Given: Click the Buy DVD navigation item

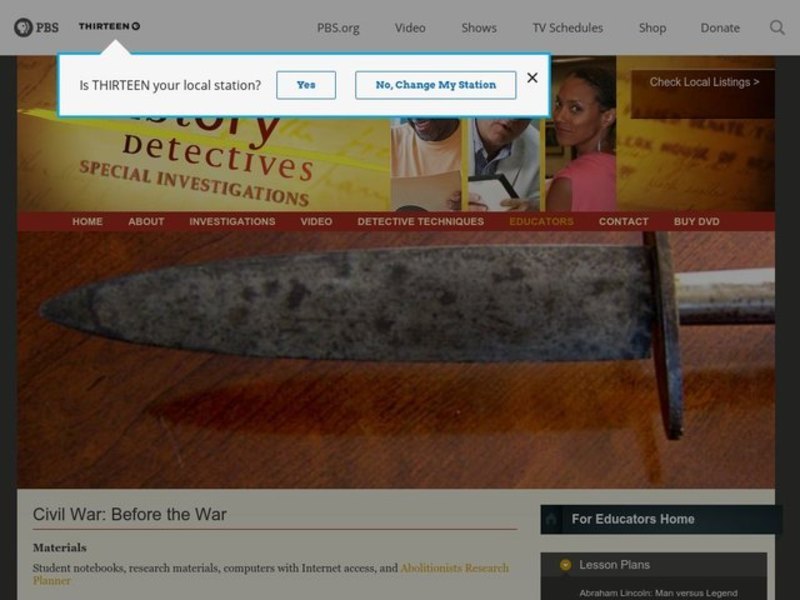Looking at the screenshot, I should pyautogui.click(x=696, y=222).
